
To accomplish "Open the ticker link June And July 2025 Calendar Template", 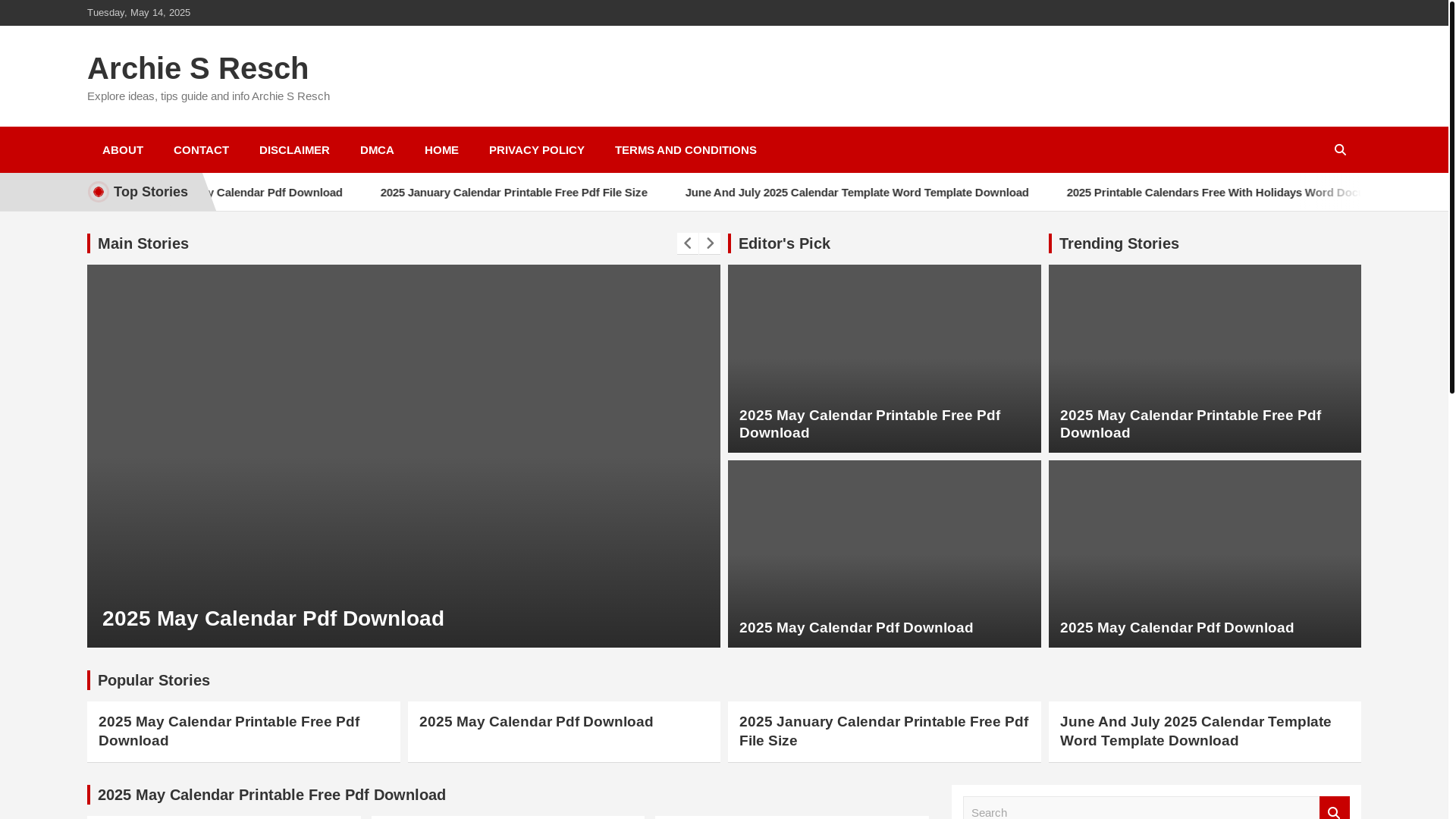I will (x=857, y=193).
